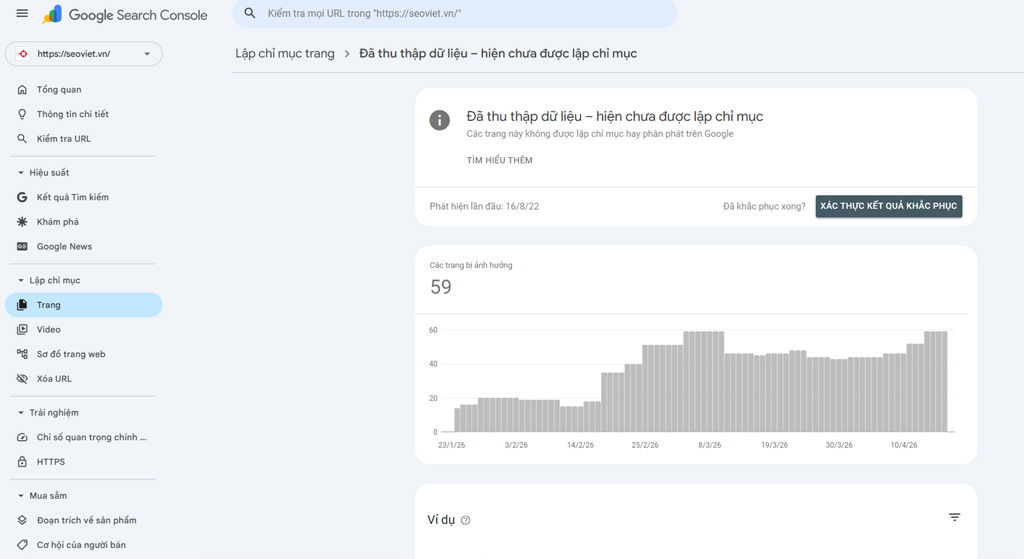The height and width of the screenshot is (559, 1024).
Task: Select Tổng quan in the sidebar
Action: point(58,90)
